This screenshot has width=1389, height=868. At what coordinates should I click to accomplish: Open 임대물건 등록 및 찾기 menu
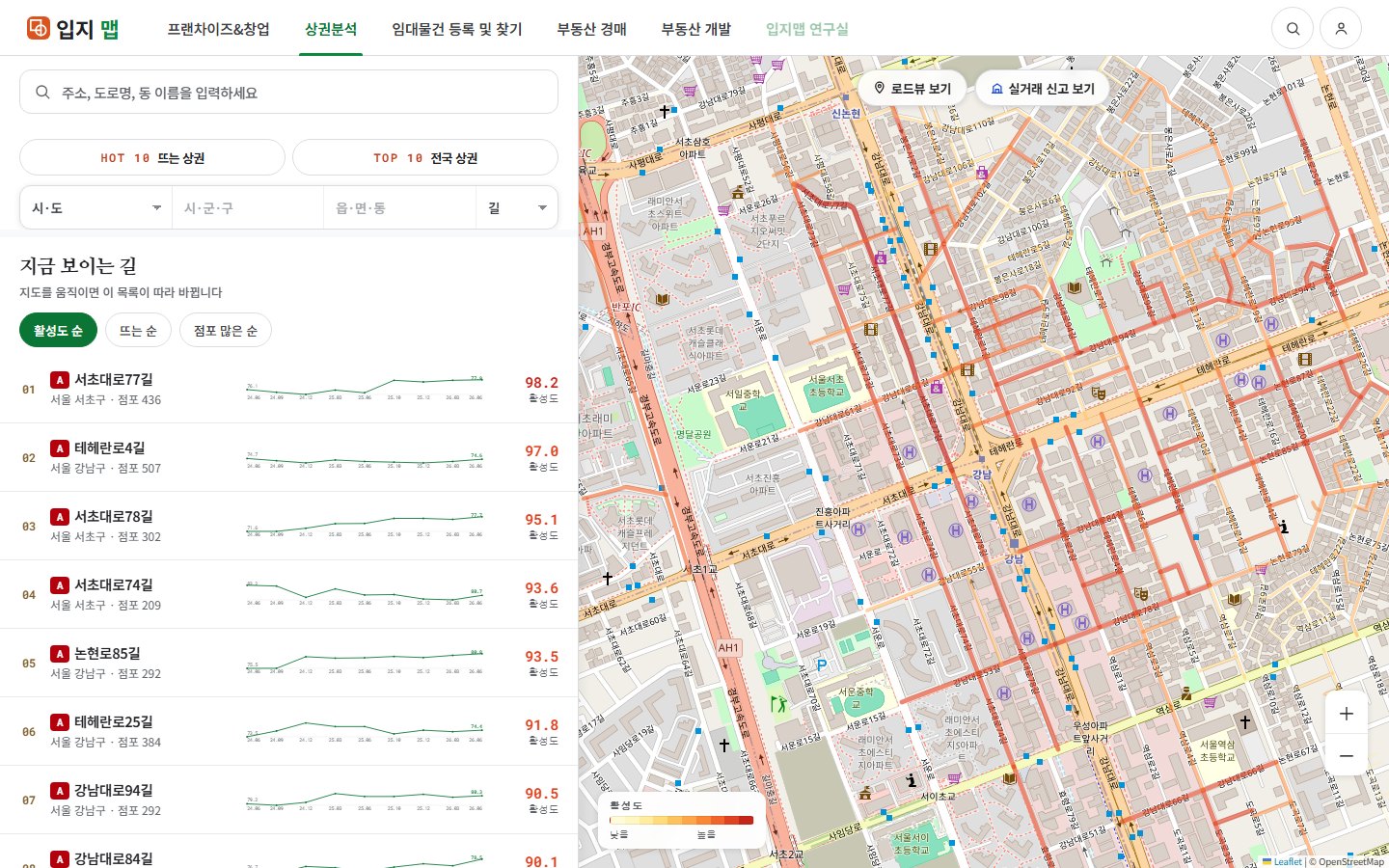pyautogui.click(x=457, y=29)
